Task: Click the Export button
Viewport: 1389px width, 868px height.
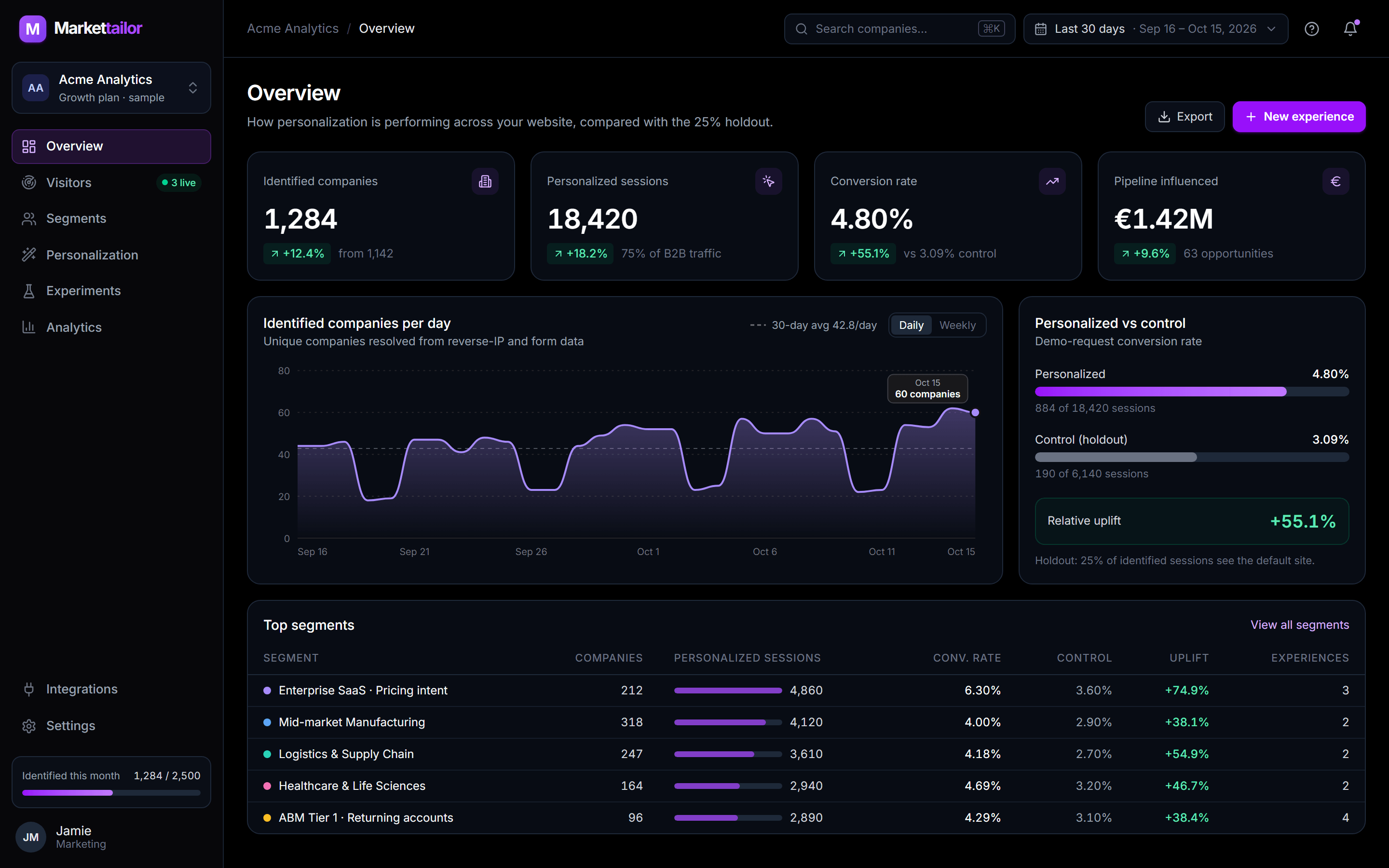Action: [x=1185, y=117]
